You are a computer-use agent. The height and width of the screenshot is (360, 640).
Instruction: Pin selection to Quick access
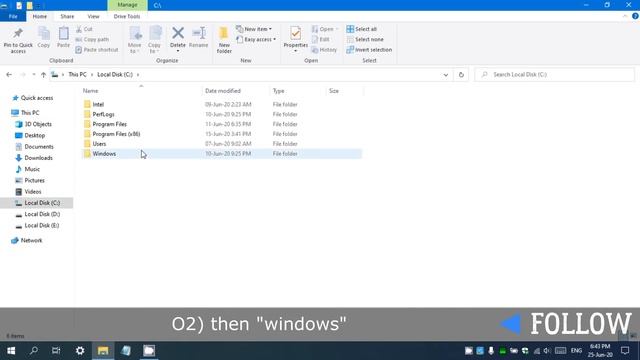[18, 40]
